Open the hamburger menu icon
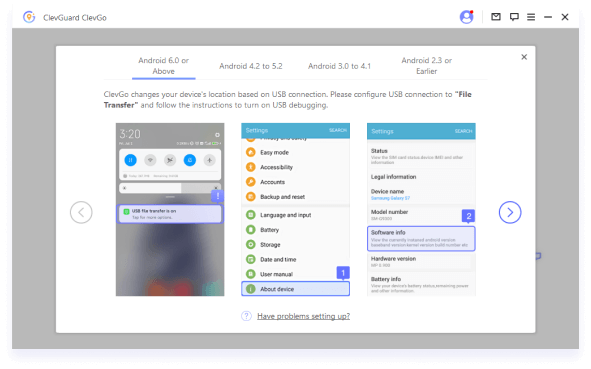Viewport: 591px width, 369px height. click(x=531, y=17)
